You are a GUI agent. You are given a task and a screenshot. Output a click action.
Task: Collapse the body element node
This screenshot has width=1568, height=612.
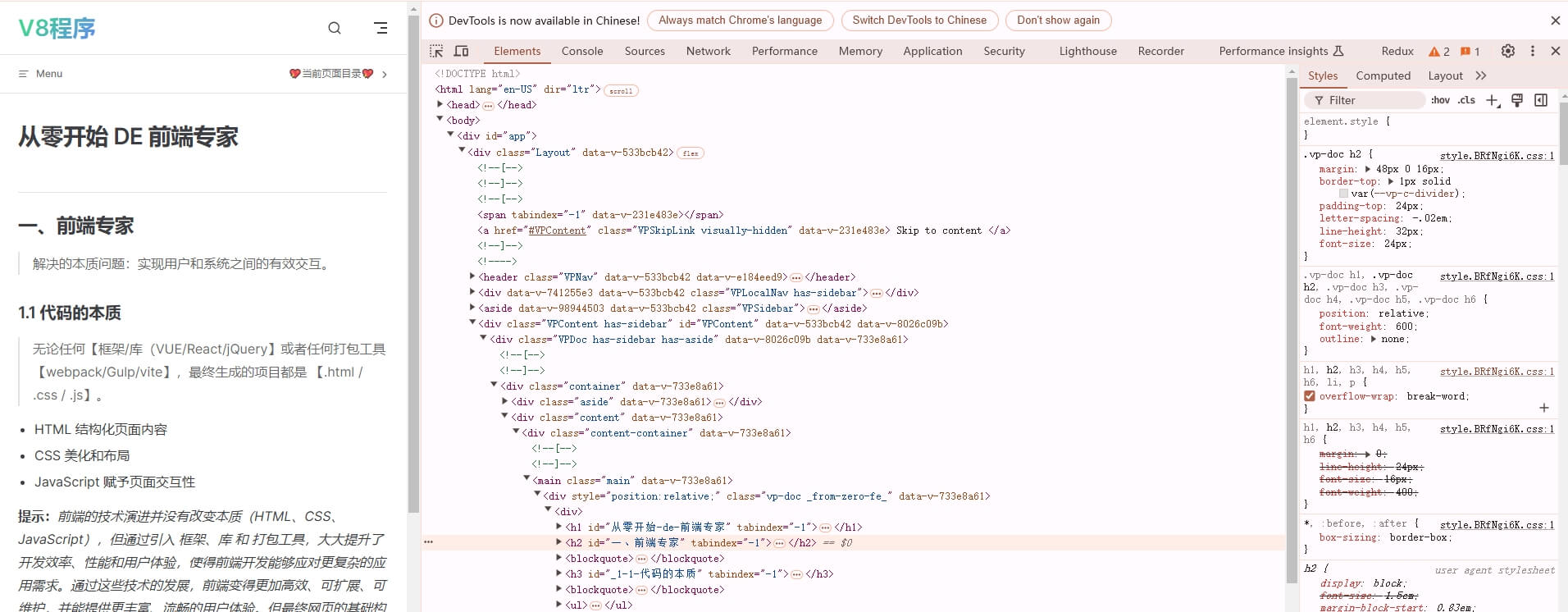(x=440, y=120)
